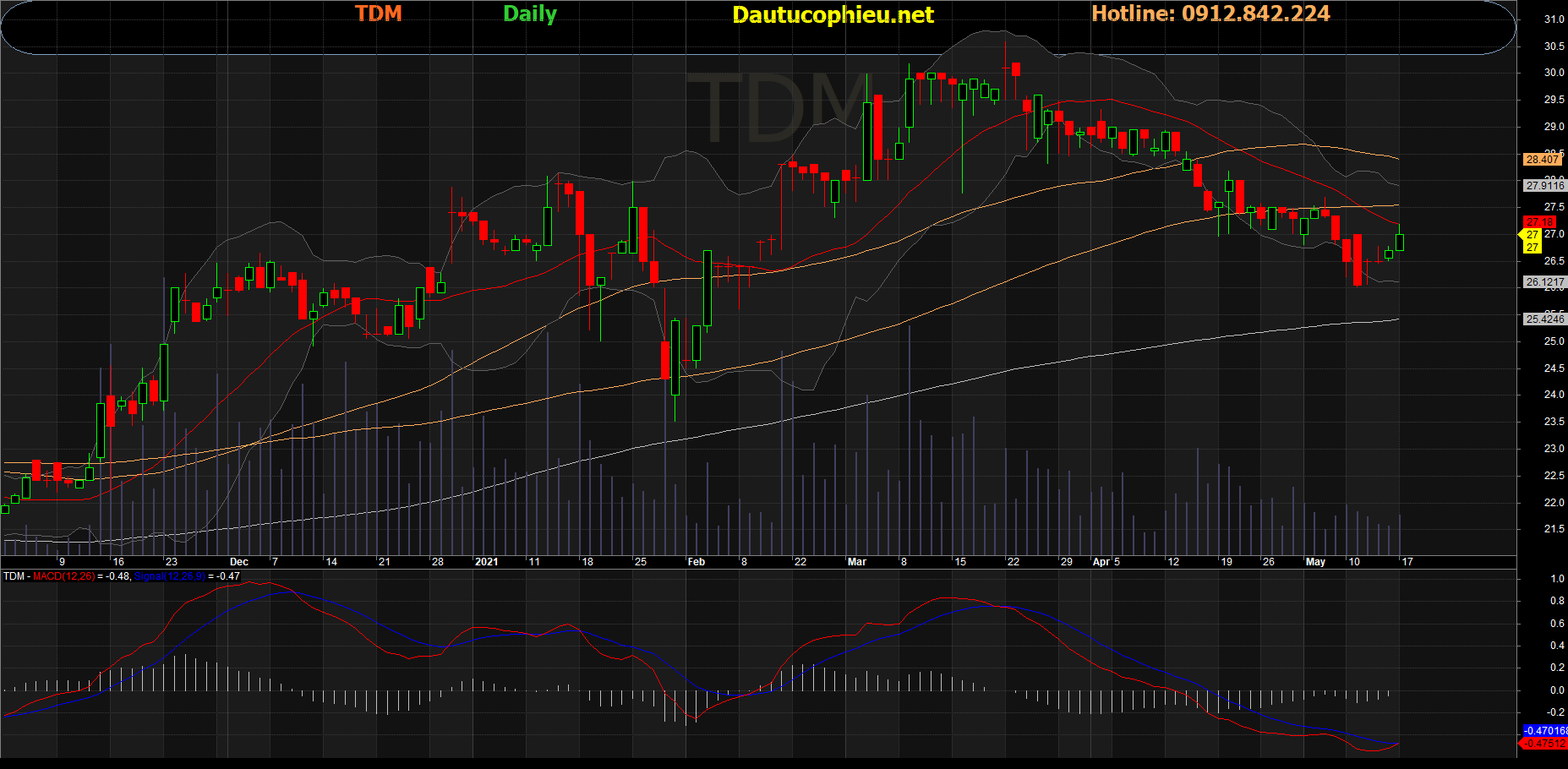This screenshot has width=1568, height=769.
Task: Click the green Daily timeframe label
Action: pos(530,14)
